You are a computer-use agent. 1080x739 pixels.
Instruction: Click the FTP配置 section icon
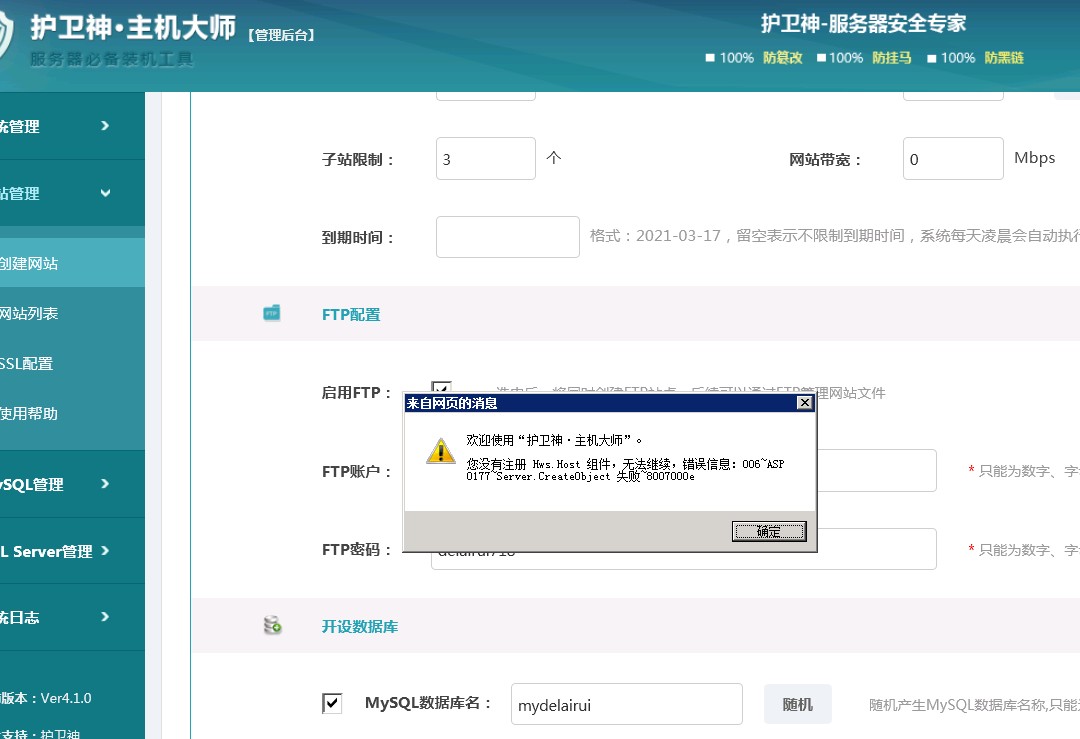point(272,314)
